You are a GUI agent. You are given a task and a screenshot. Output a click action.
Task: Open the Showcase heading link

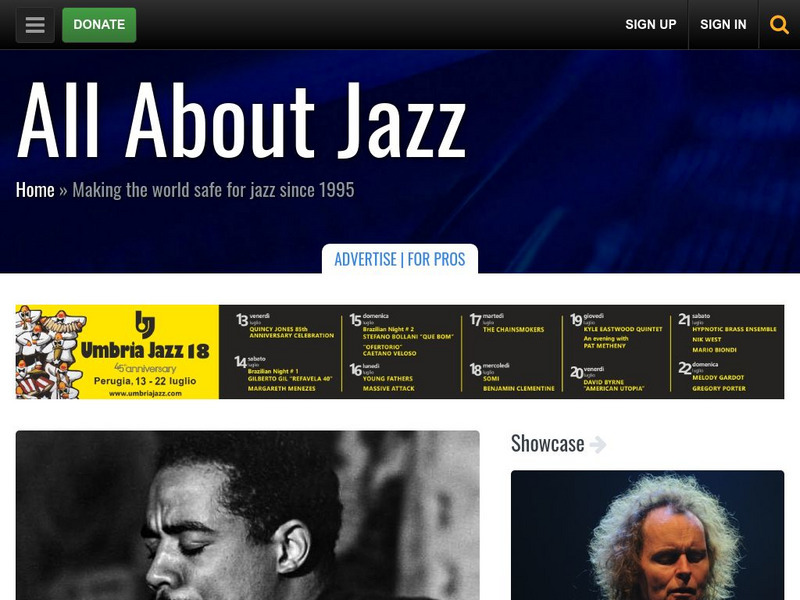click(x=547, y=443)
